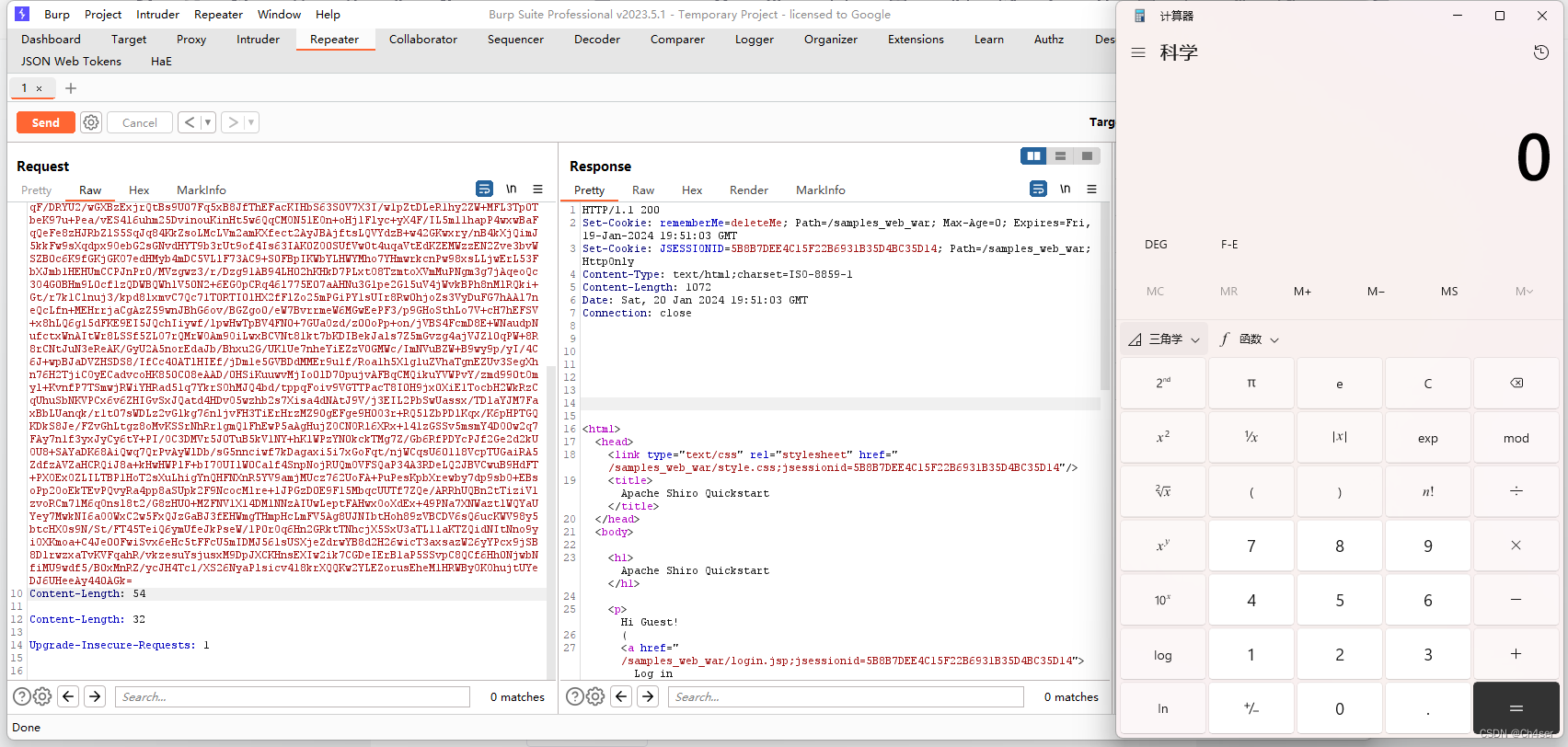Image resolution: width=1568 pixels, height=747 pixels.
Task: Open Calculator history panel
Action: 1541,52
